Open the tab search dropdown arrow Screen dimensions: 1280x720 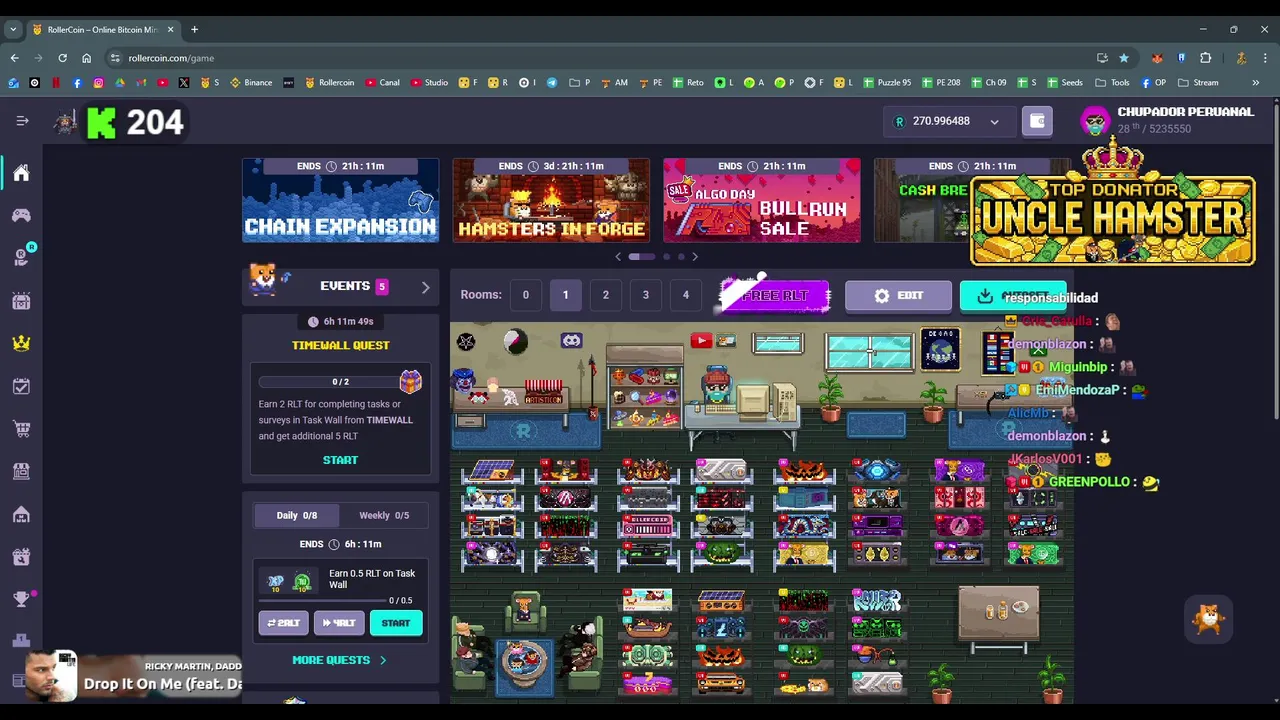tap(13, 30)
